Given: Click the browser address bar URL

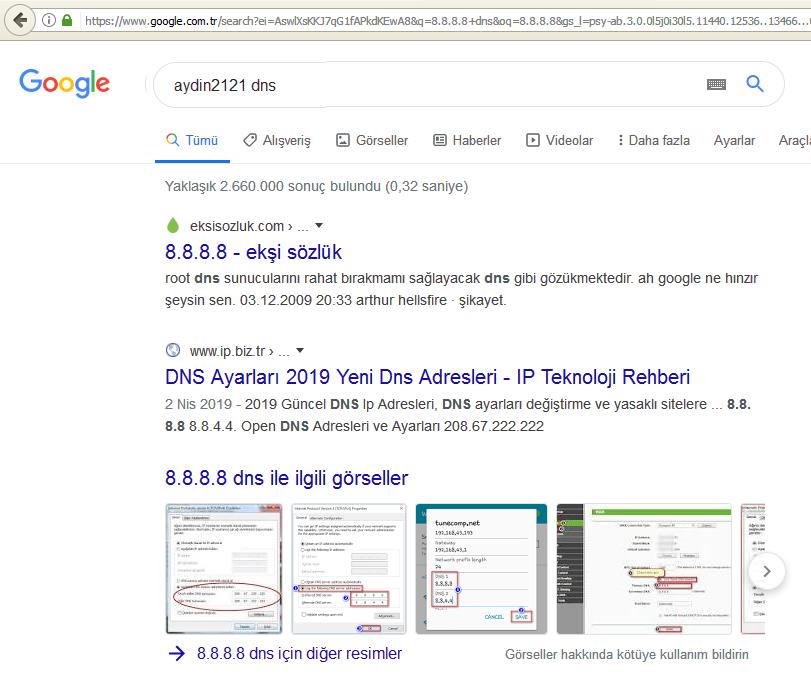Looking at the screenshot, I should 445,21.
